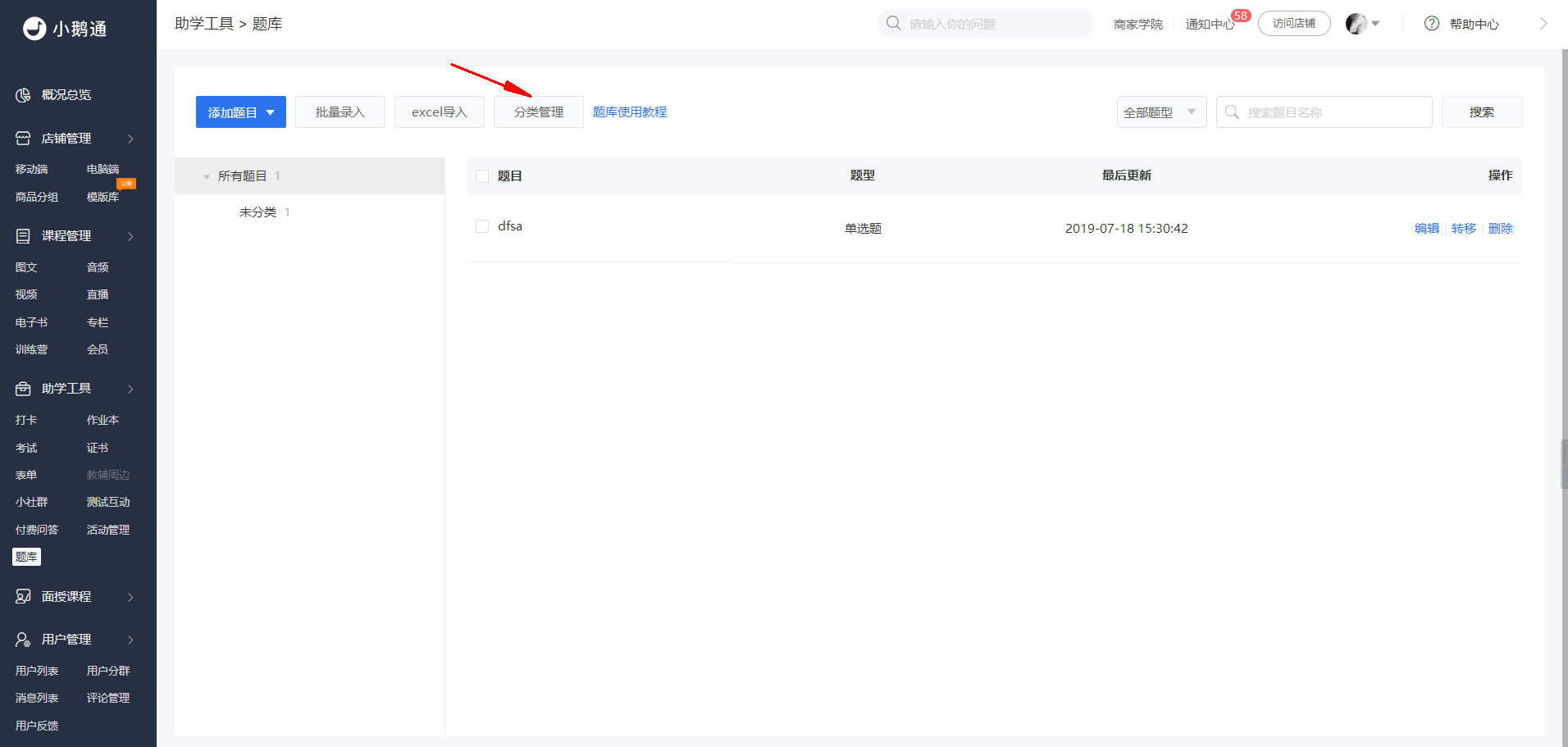1568x747 pixels.
Task: Click the 课程管理 course icon
Action: point(23,236)
